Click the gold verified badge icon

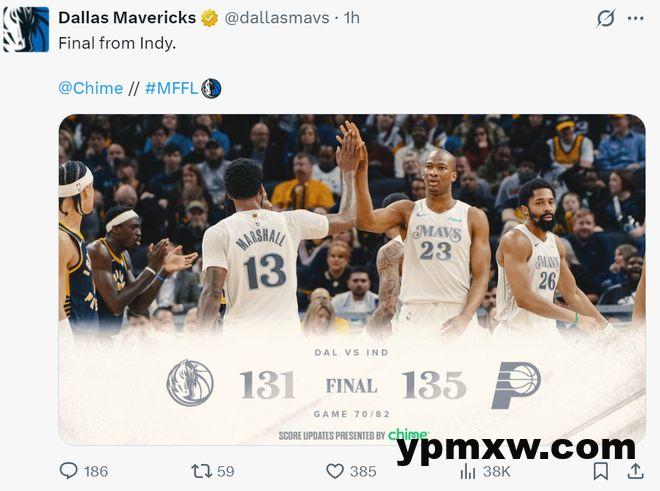tap(209, 18)
